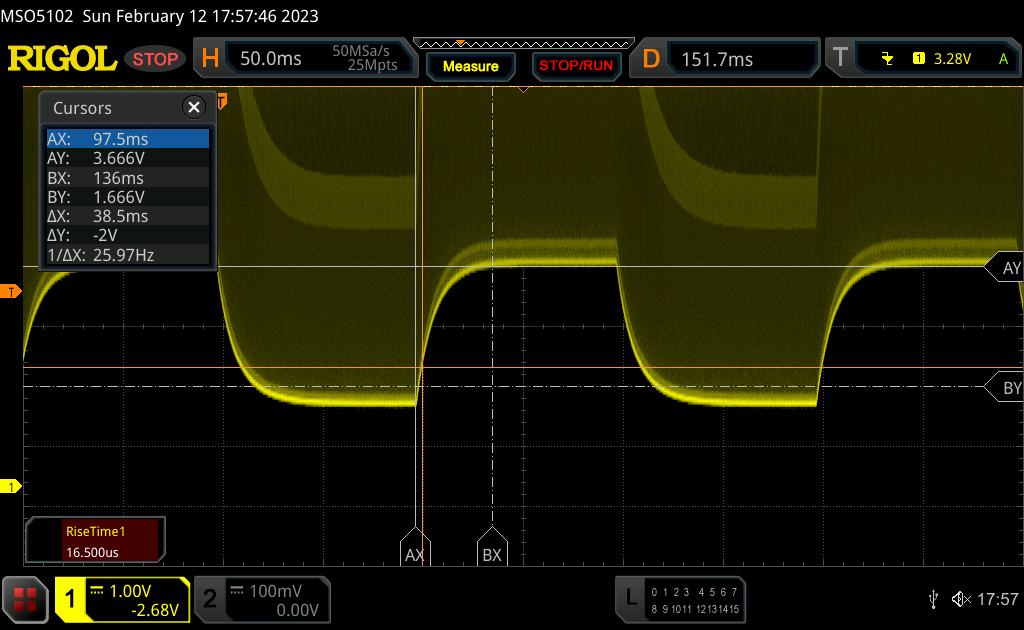The height and width of the screenshot is (630, 1024).
Task: Open horizontal timebase 50.0ms setting
Action: pos(306,58)
